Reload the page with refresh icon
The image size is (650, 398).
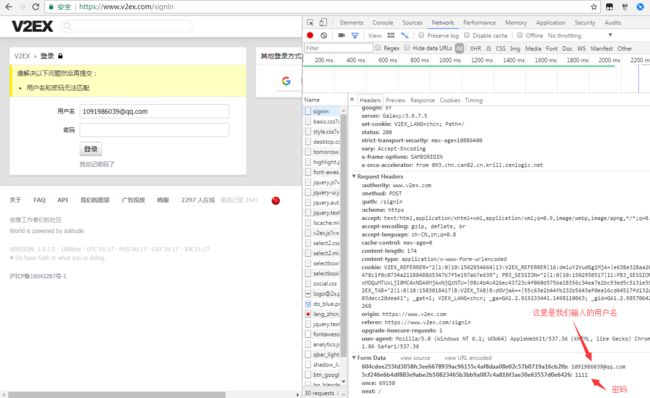(x=36, y=7)
